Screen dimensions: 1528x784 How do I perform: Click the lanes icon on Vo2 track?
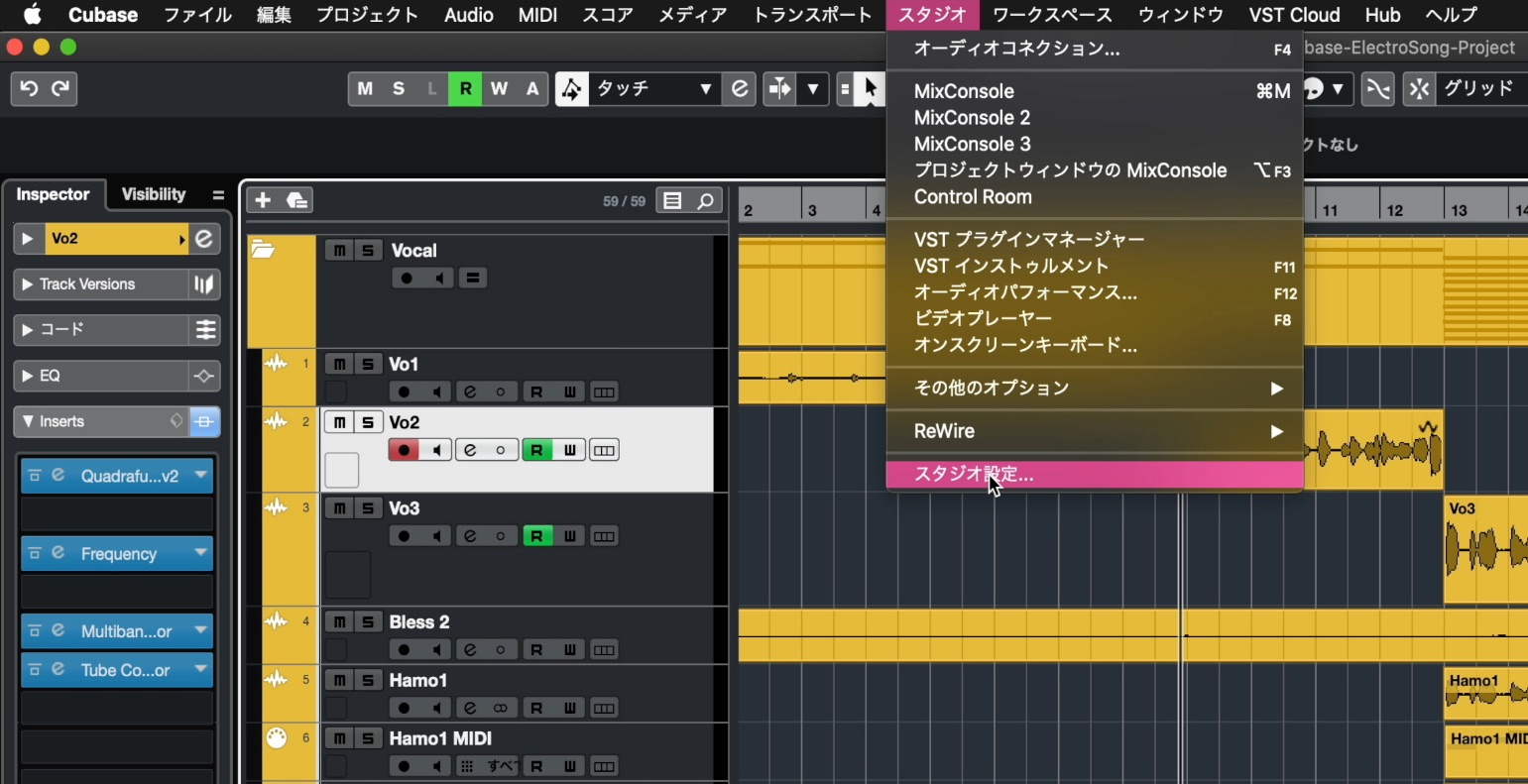604,451
